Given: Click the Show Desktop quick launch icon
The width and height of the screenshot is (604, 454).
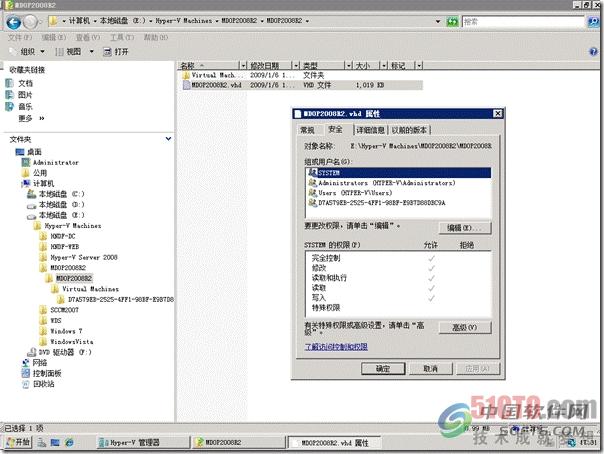Looking at the screenshot, I should pos(55,442).
